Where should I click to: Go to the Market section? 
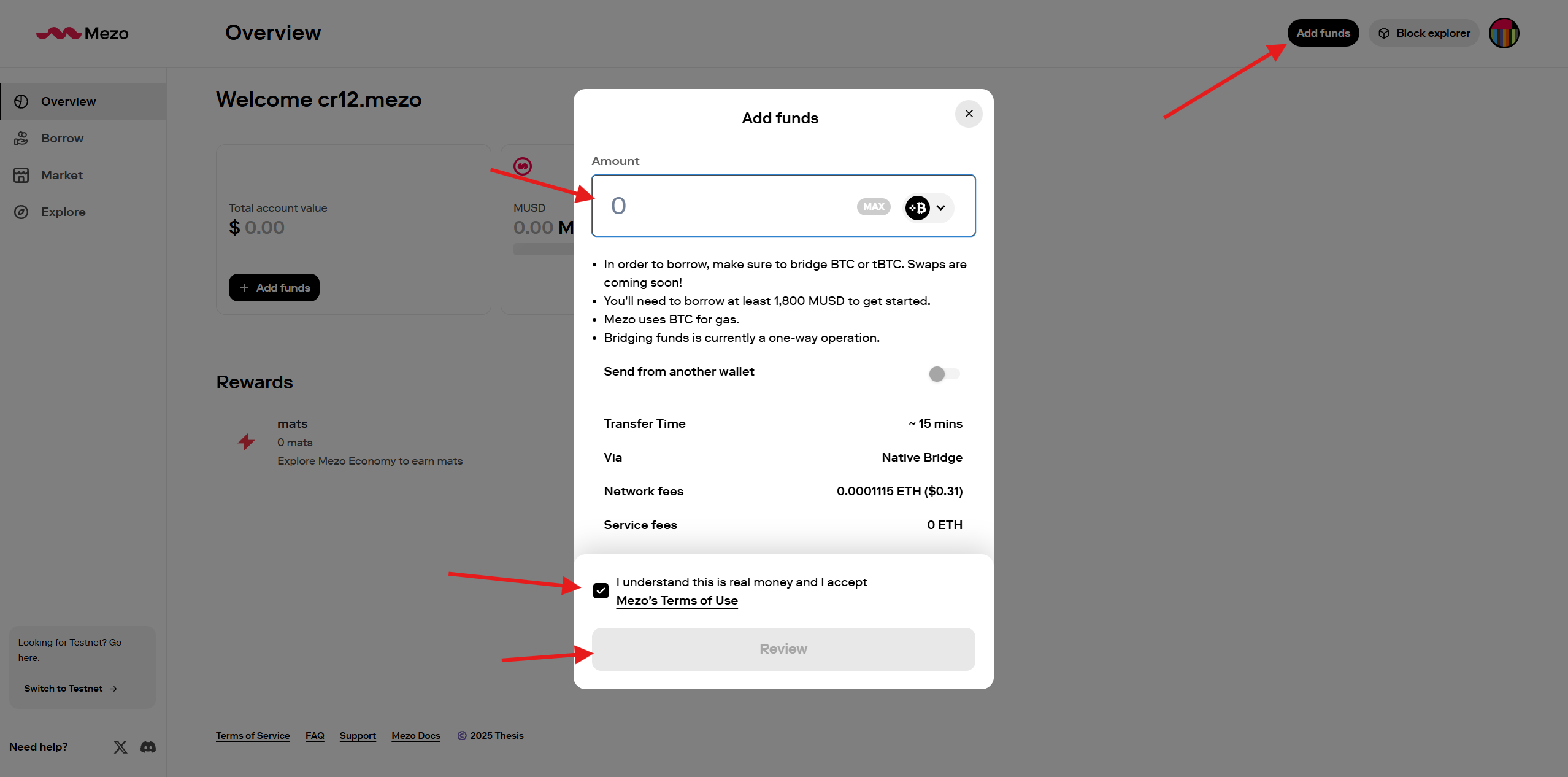61,175
